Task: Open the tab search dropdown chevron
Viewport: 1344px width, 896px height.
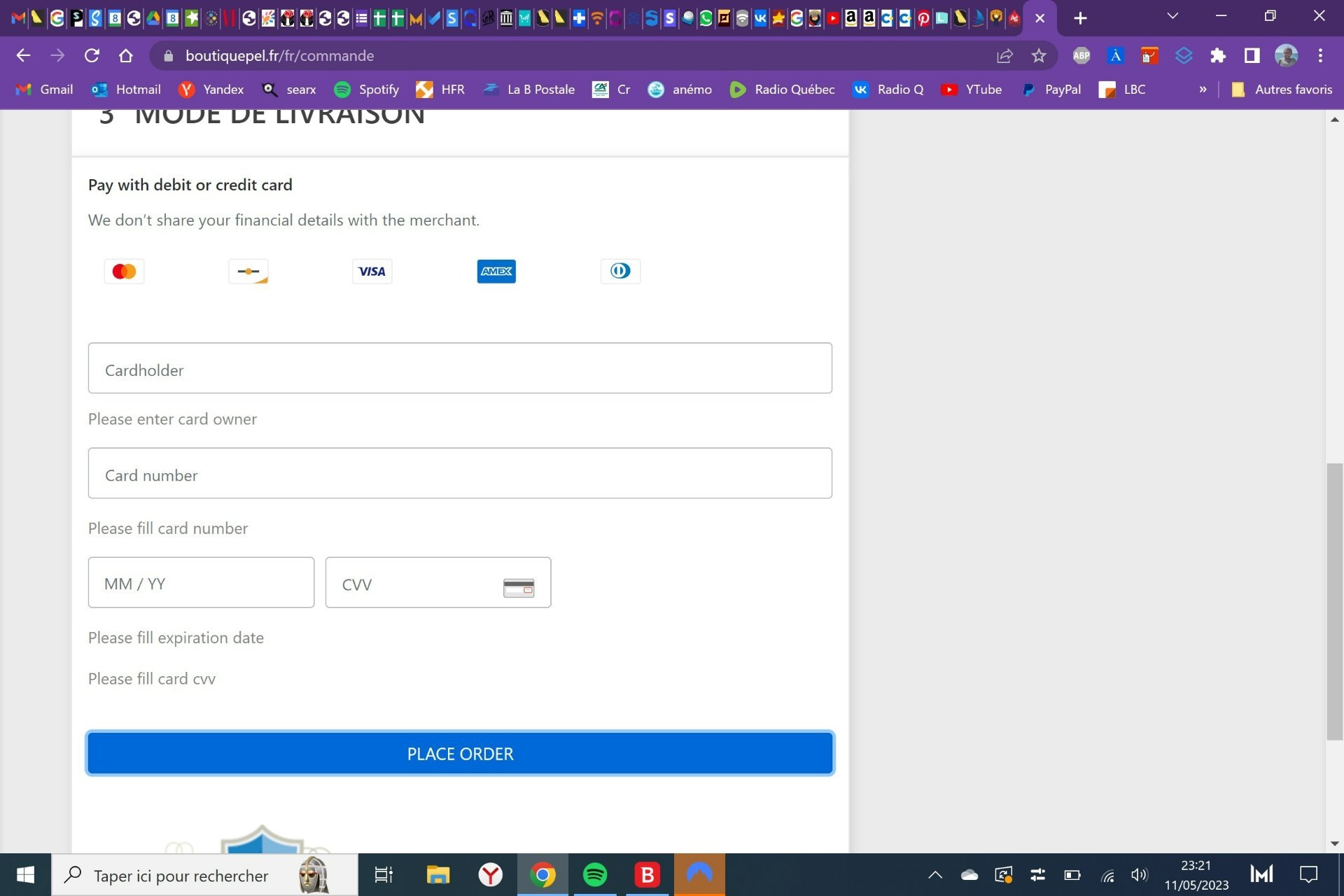Action: [1172, 15]
